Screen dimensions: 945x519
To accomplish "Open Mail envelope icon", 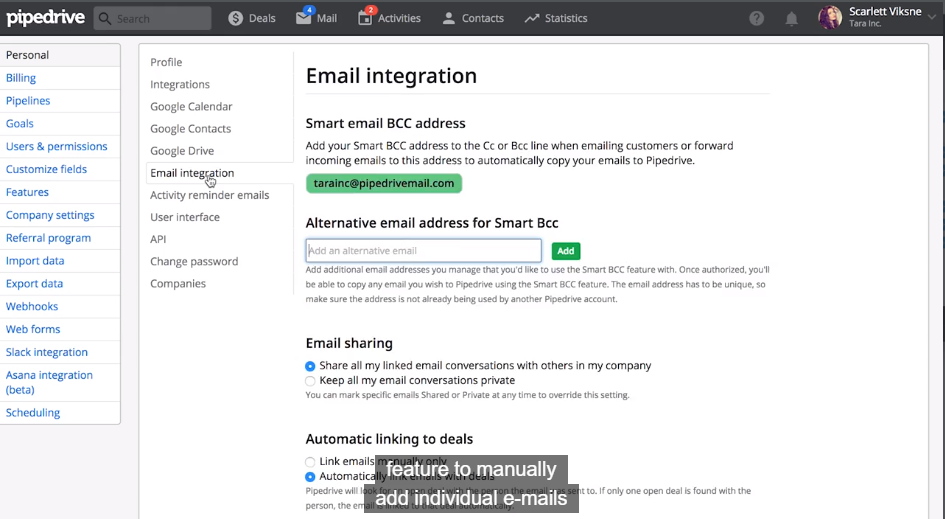I will tap(304, 18).
